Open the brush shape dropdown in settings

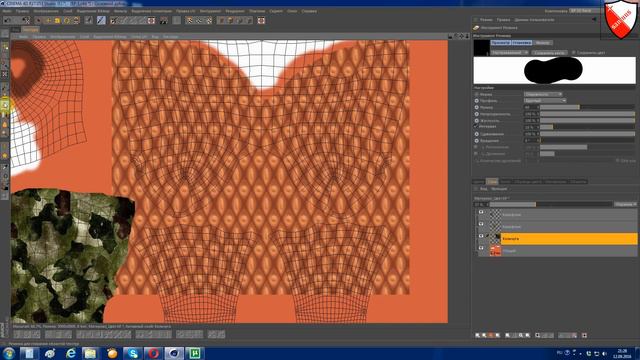click(x=544, y=94)
